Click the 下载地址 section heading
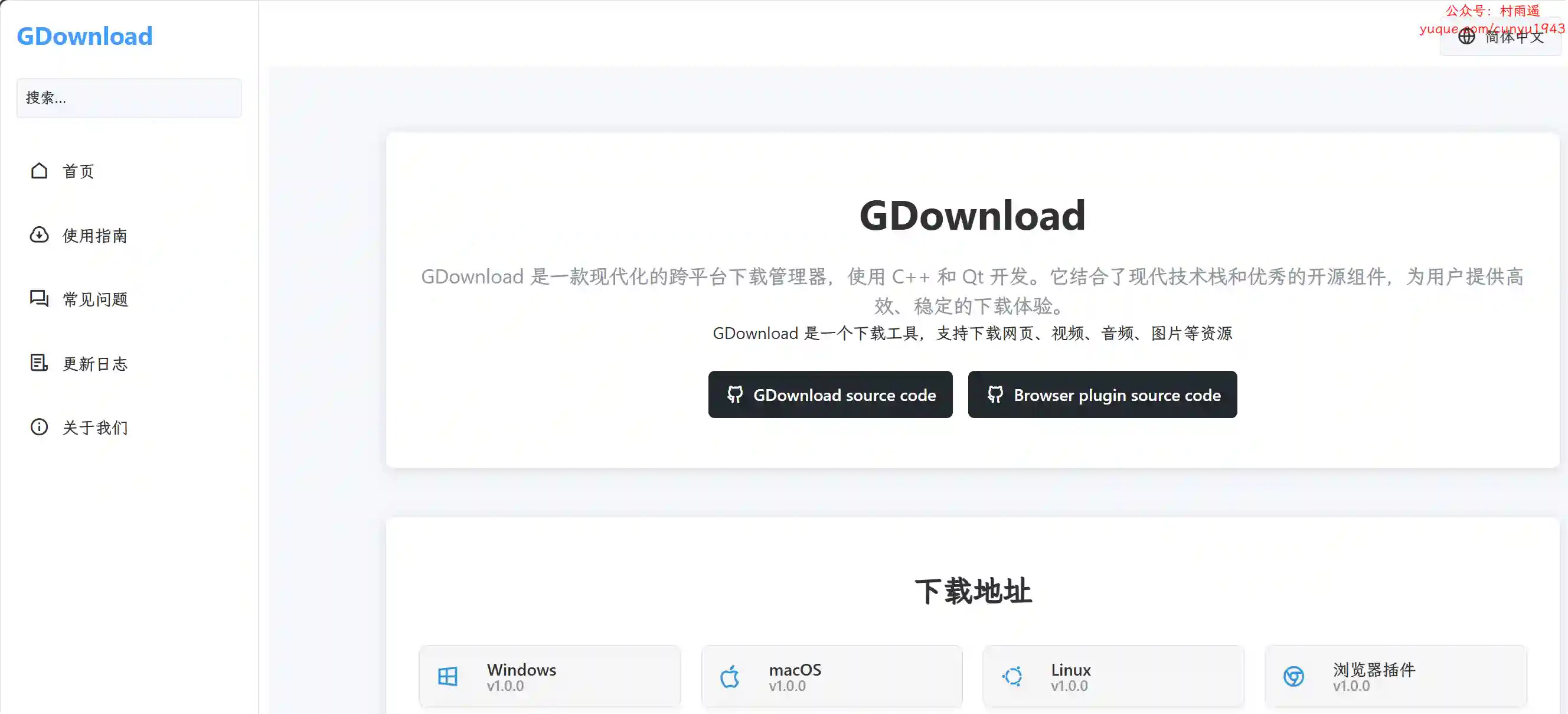Screen dimensions: 1568x714 tap(973, 591)
